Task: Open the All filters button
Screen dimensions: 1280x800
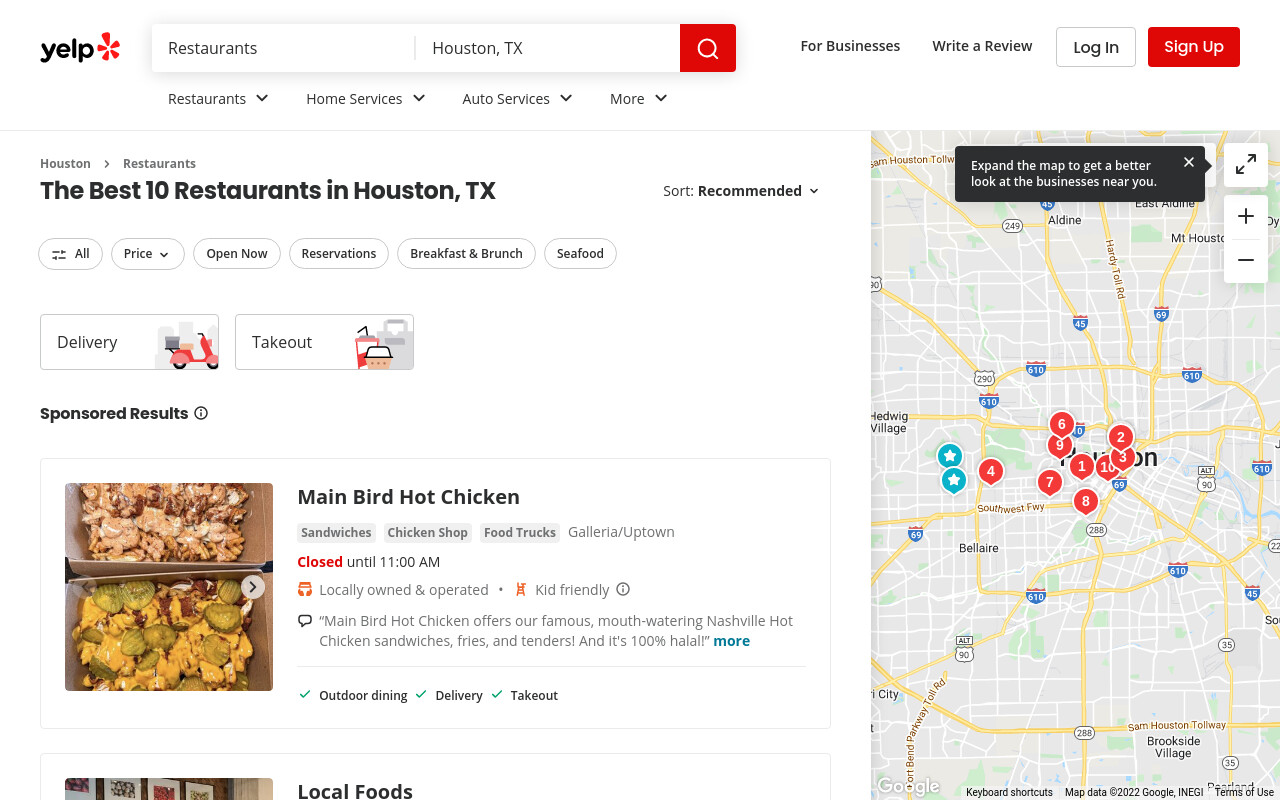Action: (70, 254)
